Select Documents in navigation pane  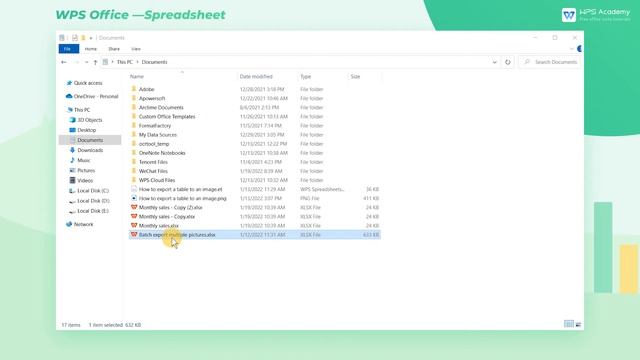click(x=90, y=140)
